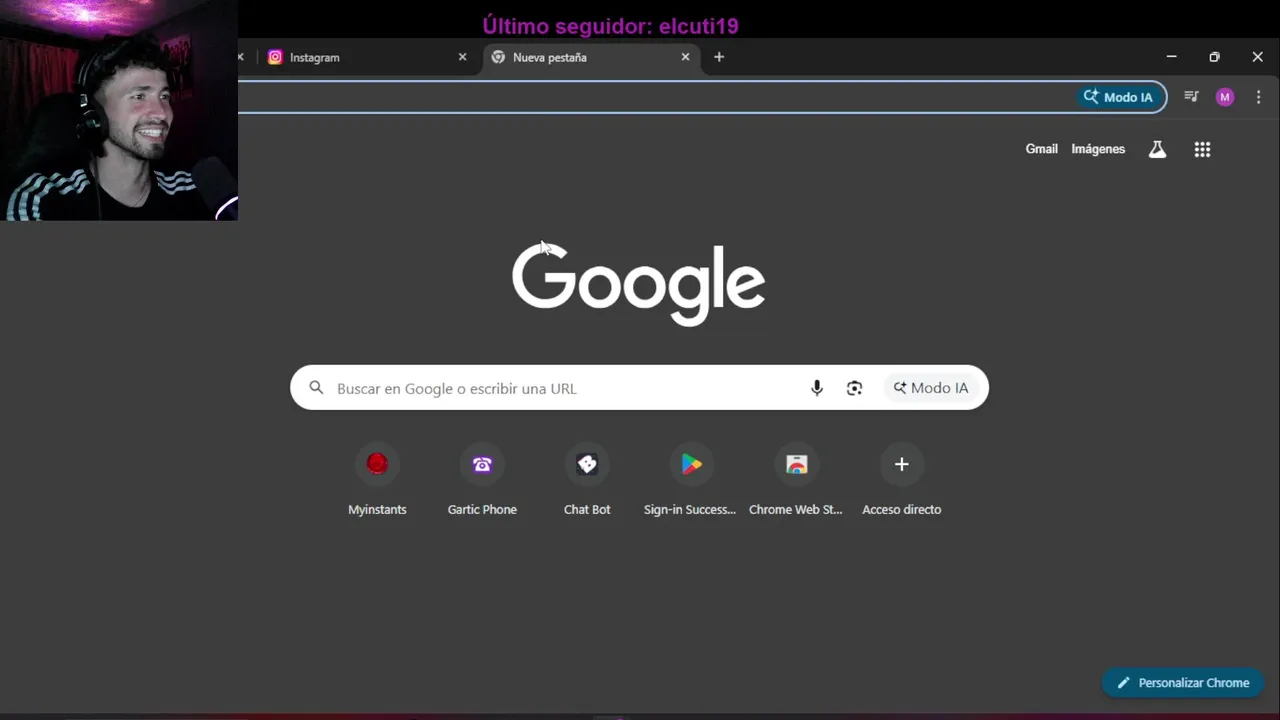
Task: Open the Google apps grid
Action: click(1202, 149)
